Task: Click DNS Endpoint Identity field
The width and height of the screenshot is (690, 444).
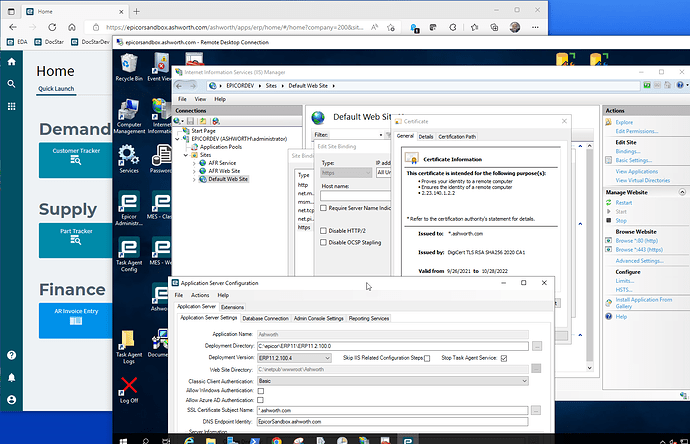Action: 393,422
